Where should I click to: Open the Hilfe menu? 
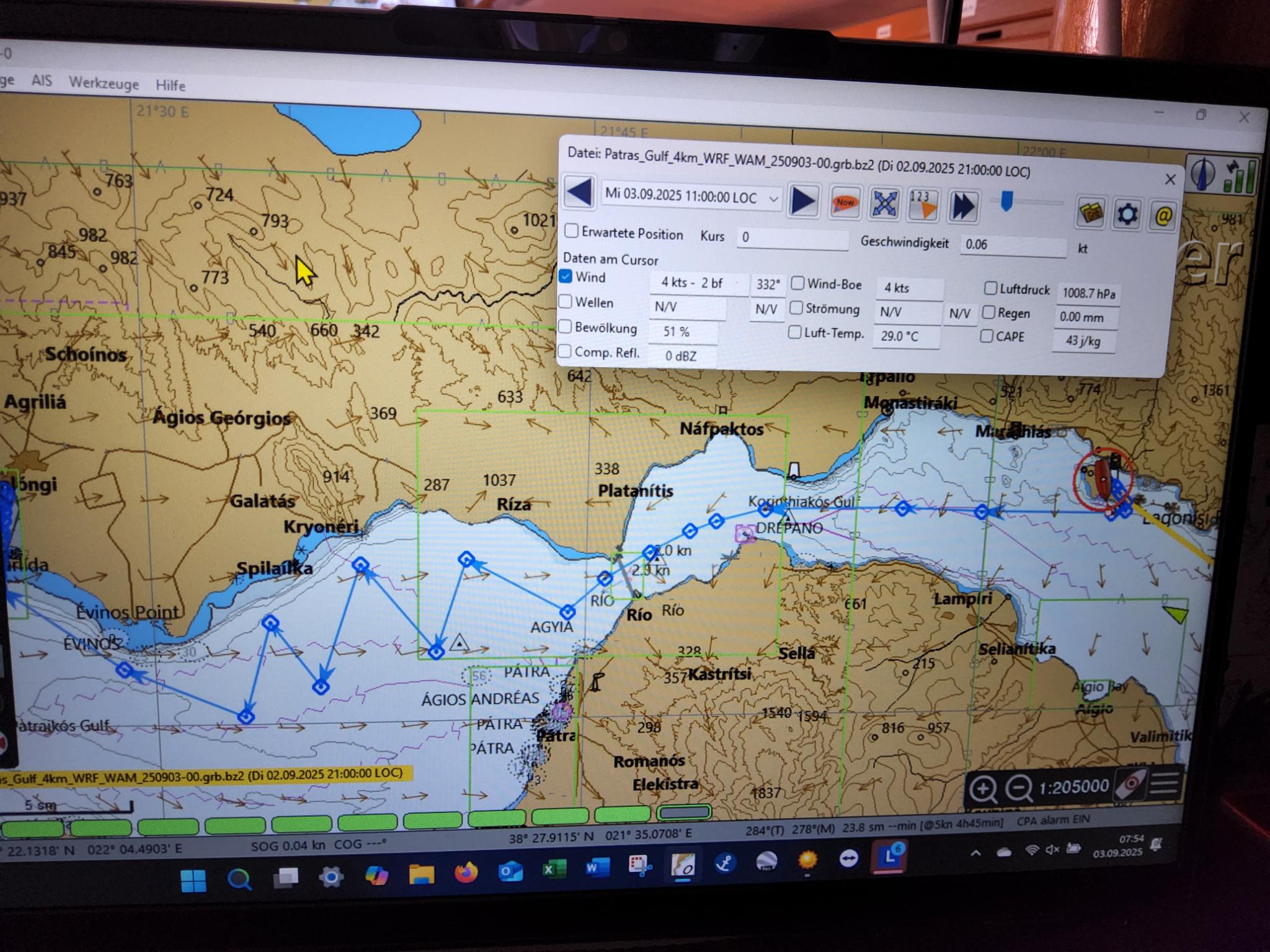[x=171, y=85]
